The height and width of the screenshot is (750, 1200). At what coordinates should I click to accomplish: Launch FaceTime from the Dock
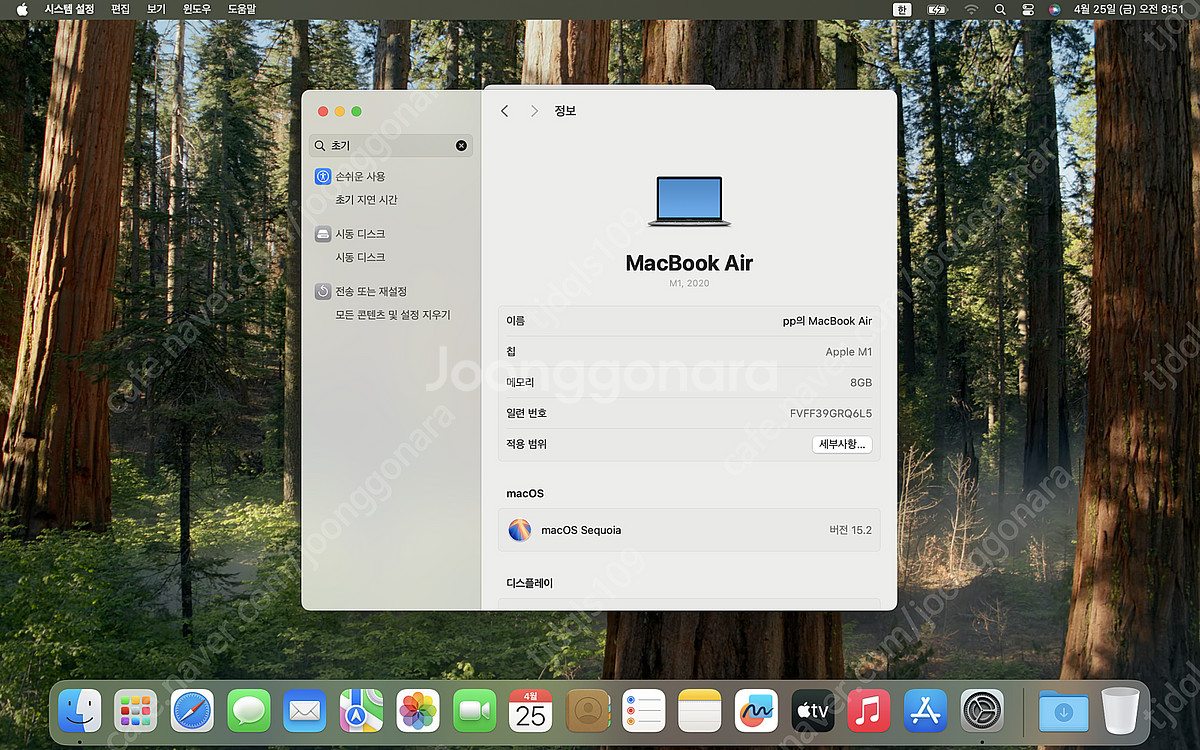coord(474,711)
